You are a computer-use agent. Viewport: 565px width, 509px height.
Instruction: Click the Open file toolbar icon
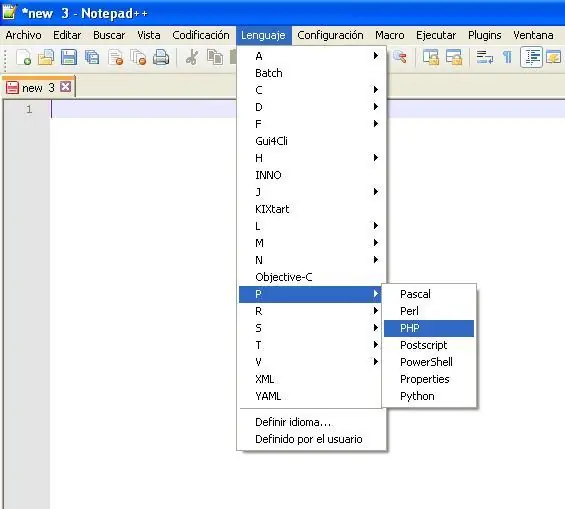(x=46, y=58)
